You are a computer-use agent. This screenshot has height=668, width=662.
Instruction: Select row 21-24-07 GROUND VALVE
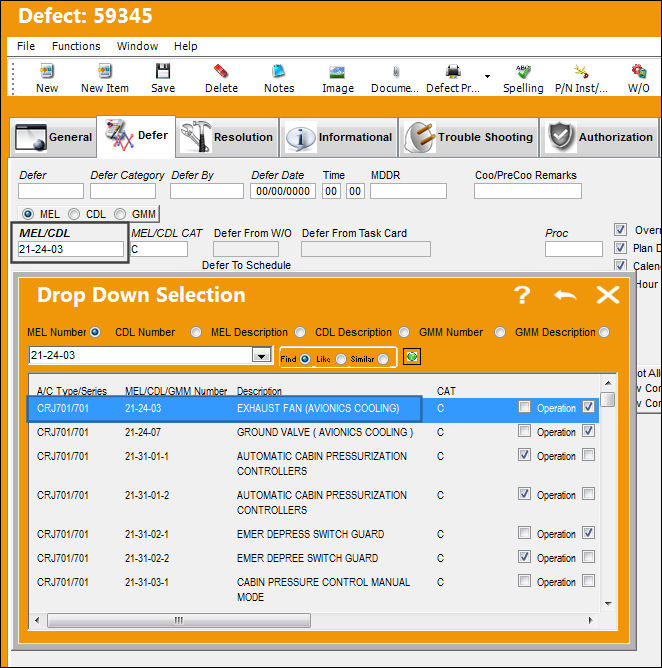pos(314,432)
